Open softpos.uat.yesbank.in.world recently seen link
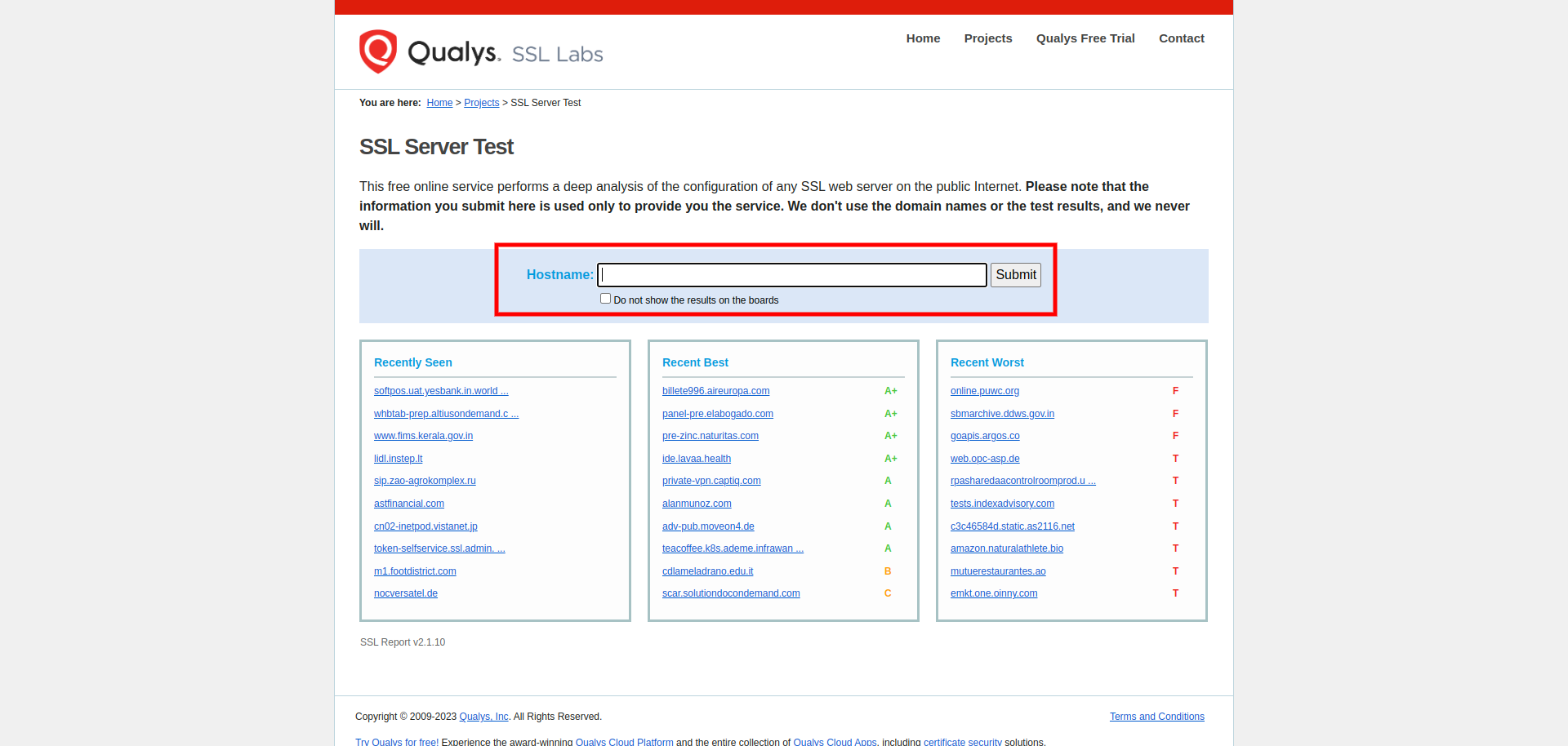This screenshot has width=1568, height=746. [441, 391]
